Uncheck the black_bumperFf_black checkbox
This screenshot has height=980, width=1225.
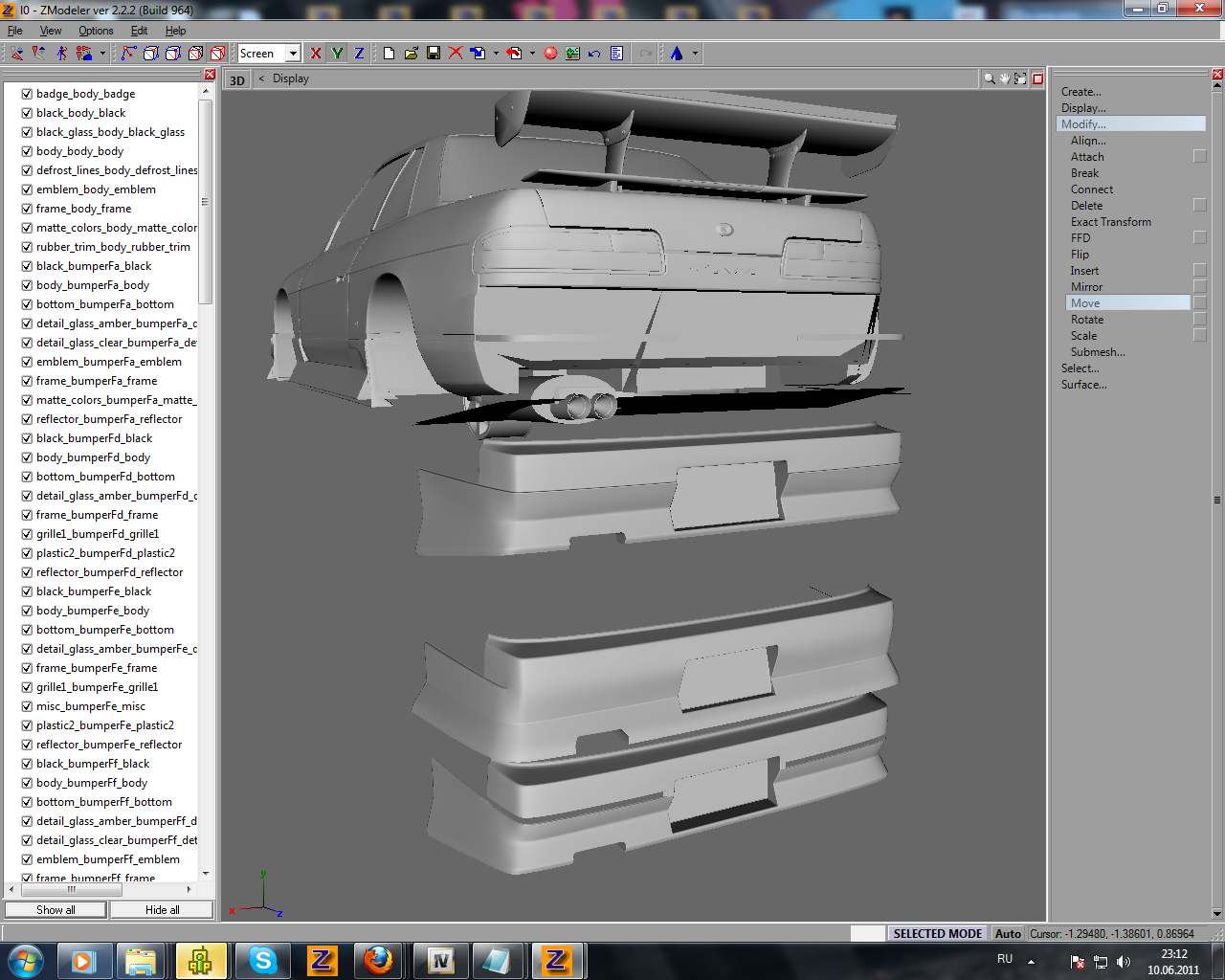[x=27, y=764]
